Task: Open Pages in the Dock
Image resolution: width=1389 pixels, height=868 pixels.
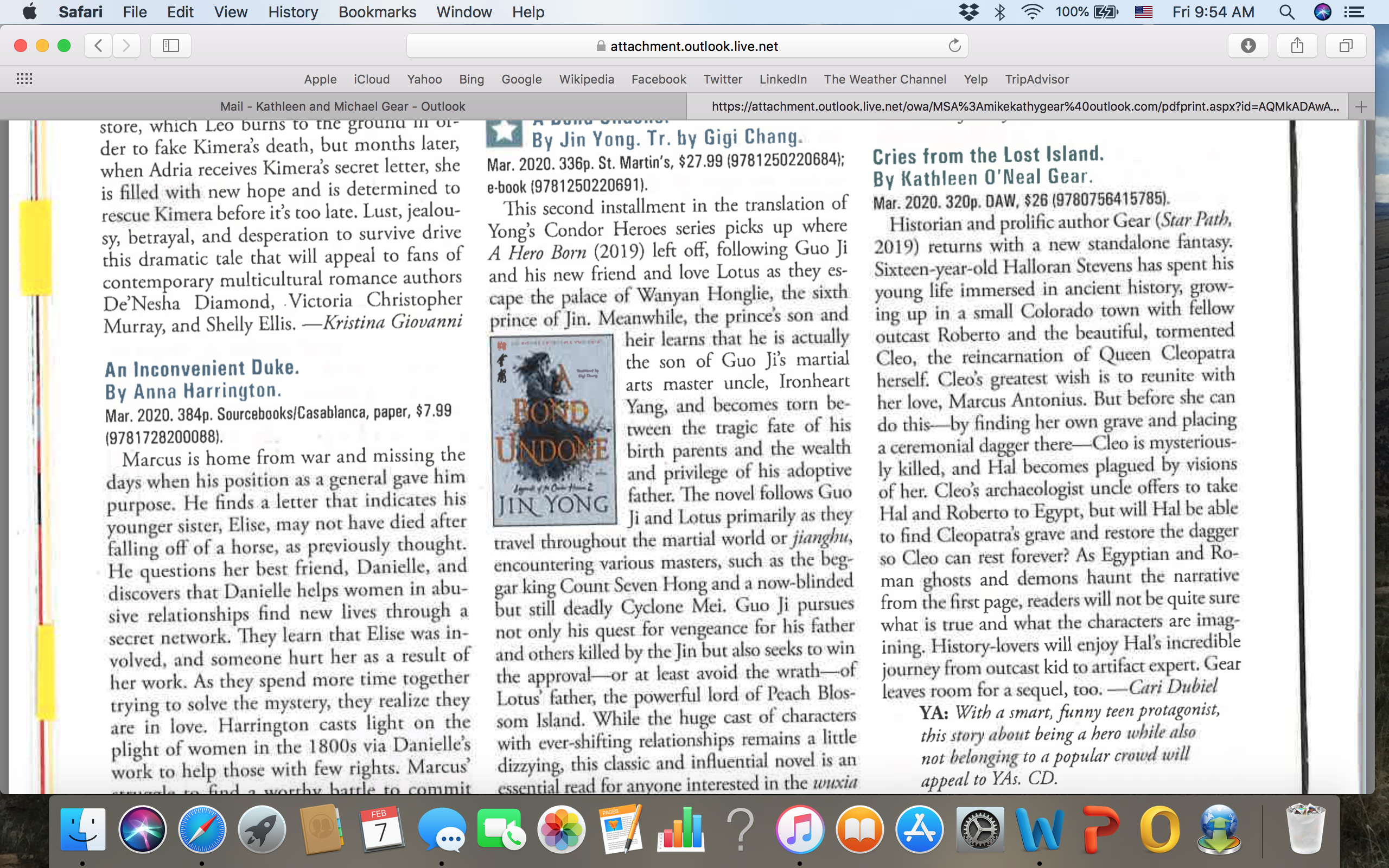Action: (x=621, y=829)
